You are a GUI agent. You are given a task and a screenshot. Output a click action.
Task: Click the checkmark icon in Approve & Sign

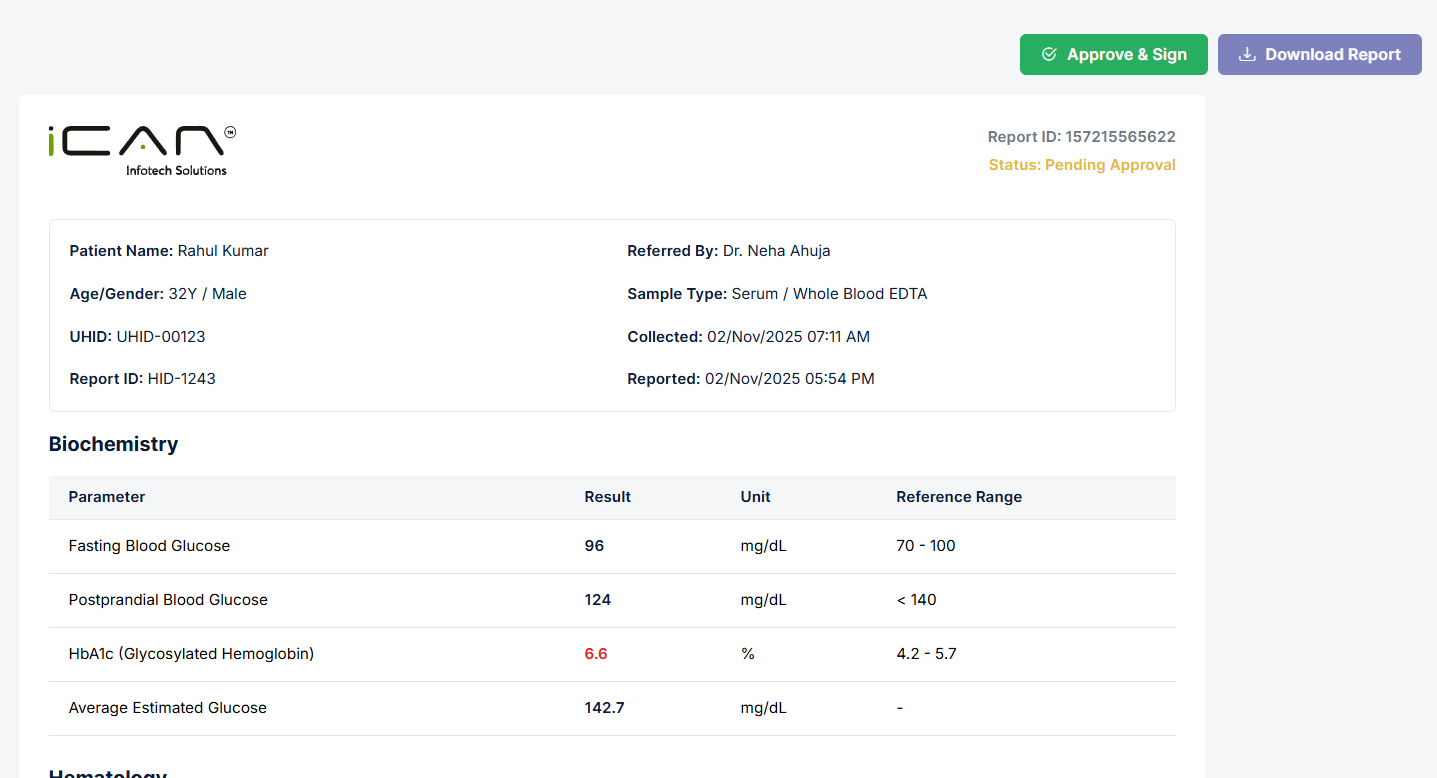tap(1049, 55)
